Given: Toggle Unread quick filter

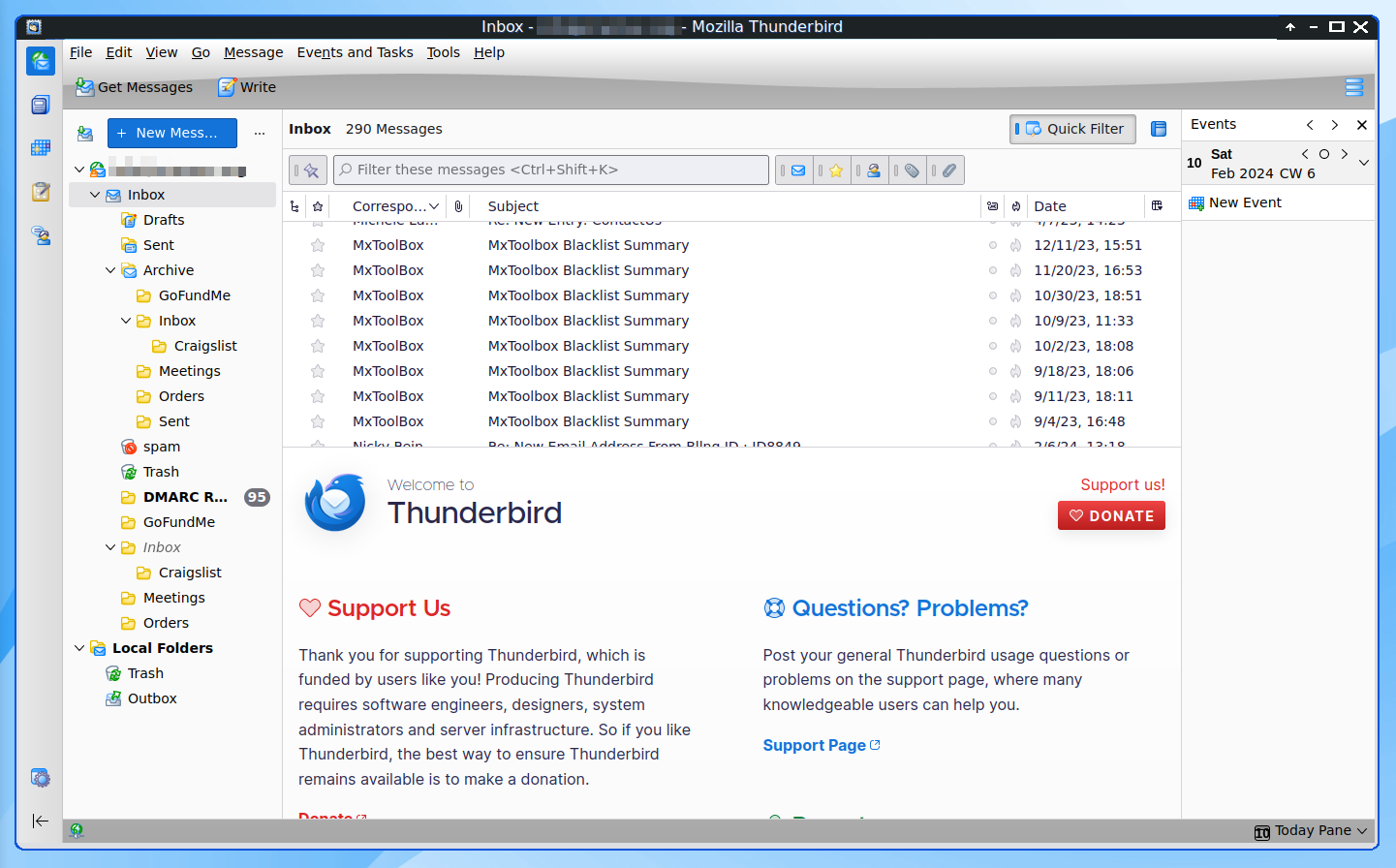Looking at the screenshot, I should (x=794, y=170).
